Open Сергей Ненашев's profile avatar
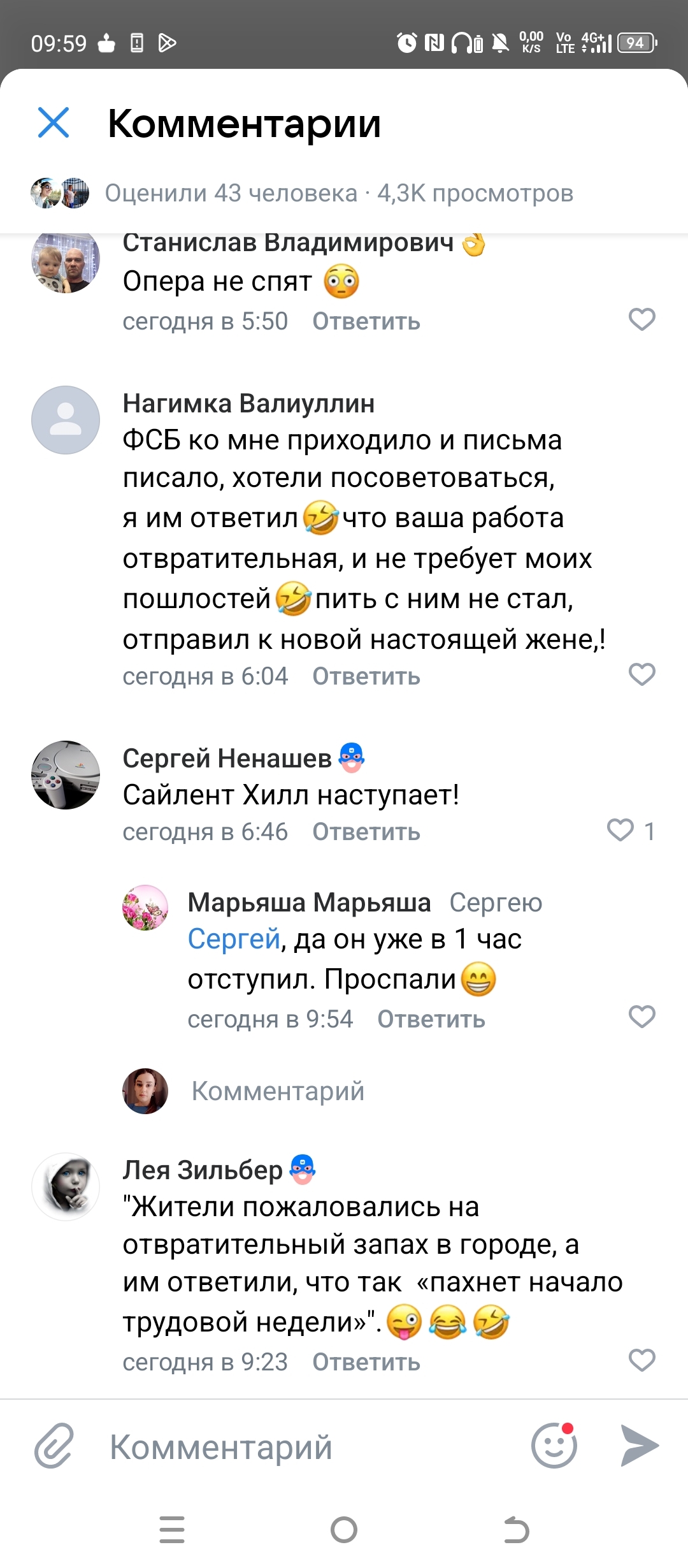The image size is (688, 1568). tap(66, 774)
